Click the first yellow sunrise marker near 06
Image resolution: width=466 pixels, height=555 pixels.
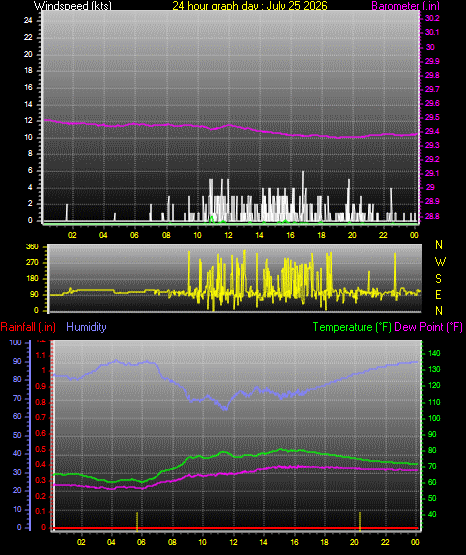(137, 521)
